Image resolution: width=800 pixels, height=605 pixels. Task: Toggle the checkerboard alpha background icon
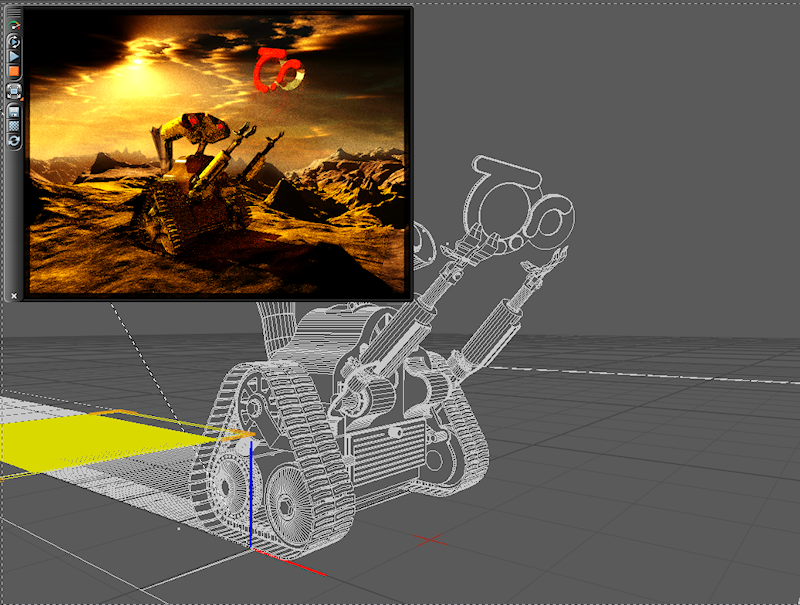click(x=14, y=125)
